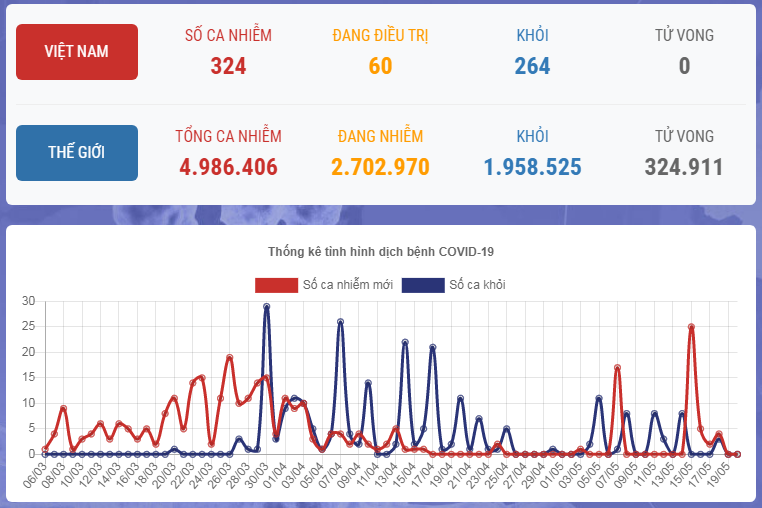The image size is (762, 508).
Task: Click the red VIỆT NAM button
Action: click(77, 52)
